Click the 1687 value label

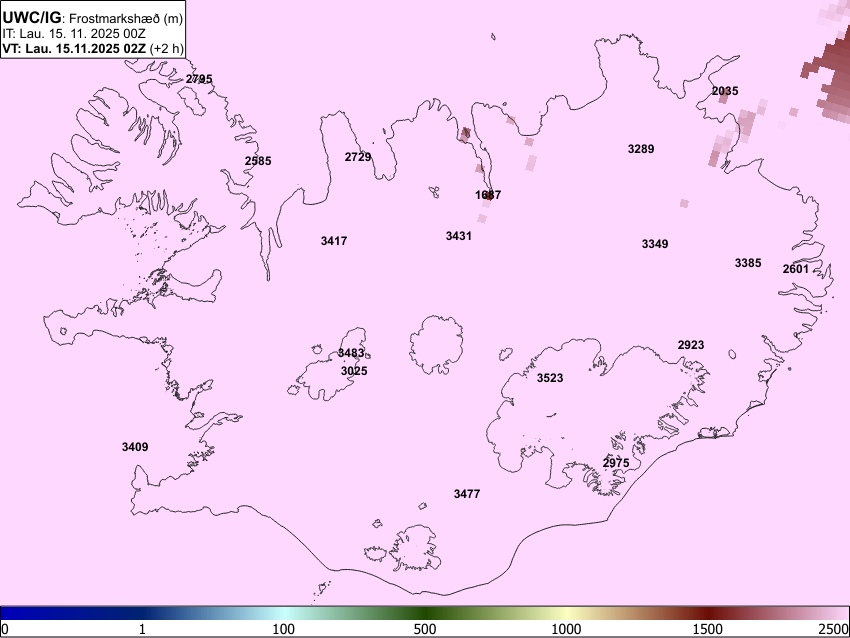(x=488, y=195)
